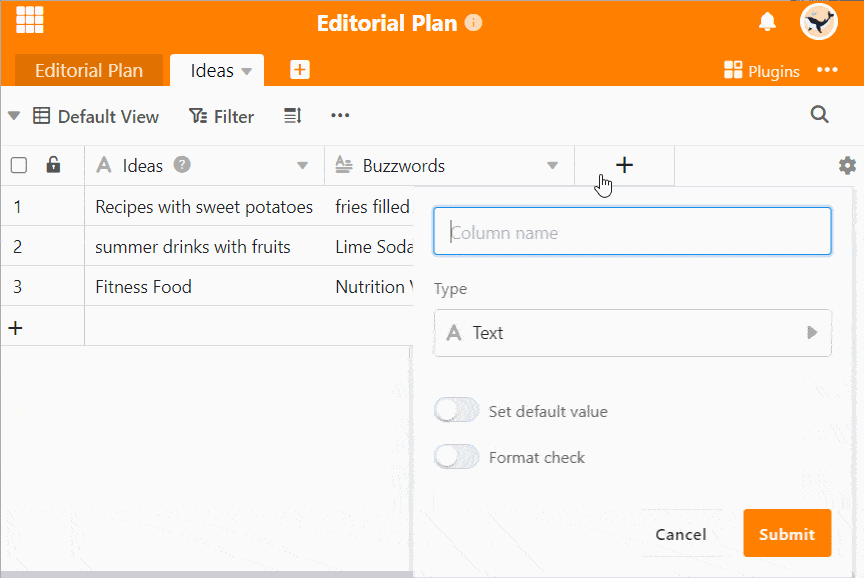The image size is (864, 578).
Task: Add a new table with plus icon
Action: tap(299, 70)
